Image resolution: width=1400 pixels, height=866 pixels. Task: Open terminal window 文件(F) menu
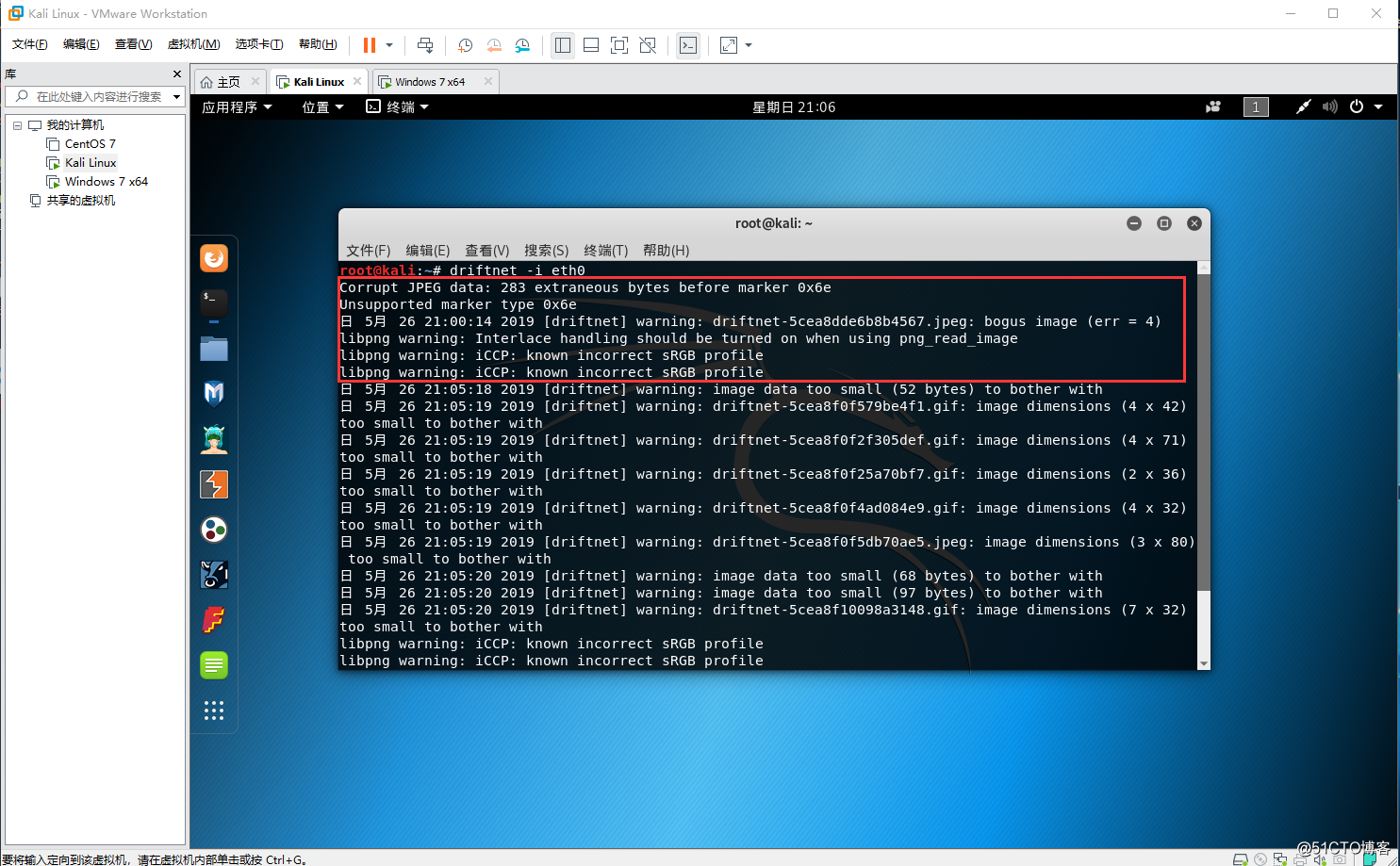pyautogui.click(x=369, y=250)
